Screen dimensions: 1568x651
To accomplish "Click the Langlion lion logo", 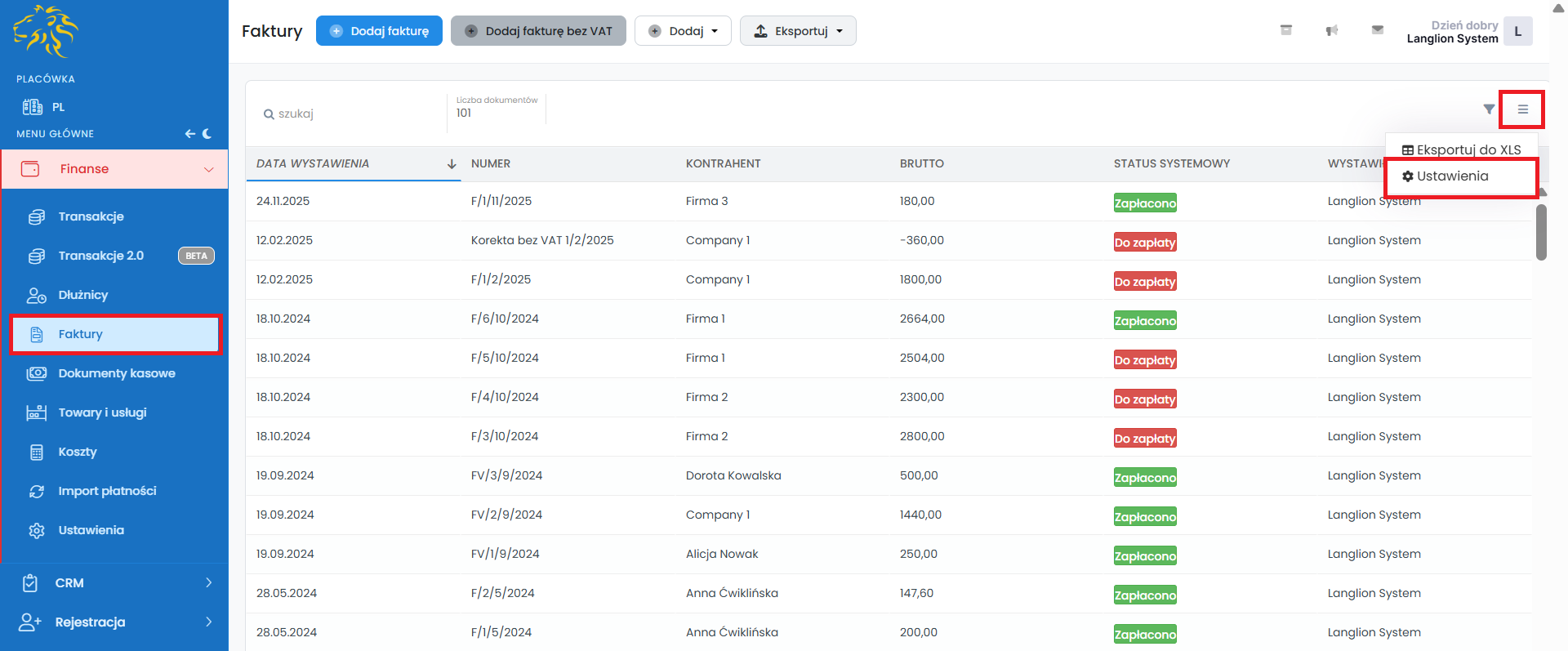I will tap(46, 32).
